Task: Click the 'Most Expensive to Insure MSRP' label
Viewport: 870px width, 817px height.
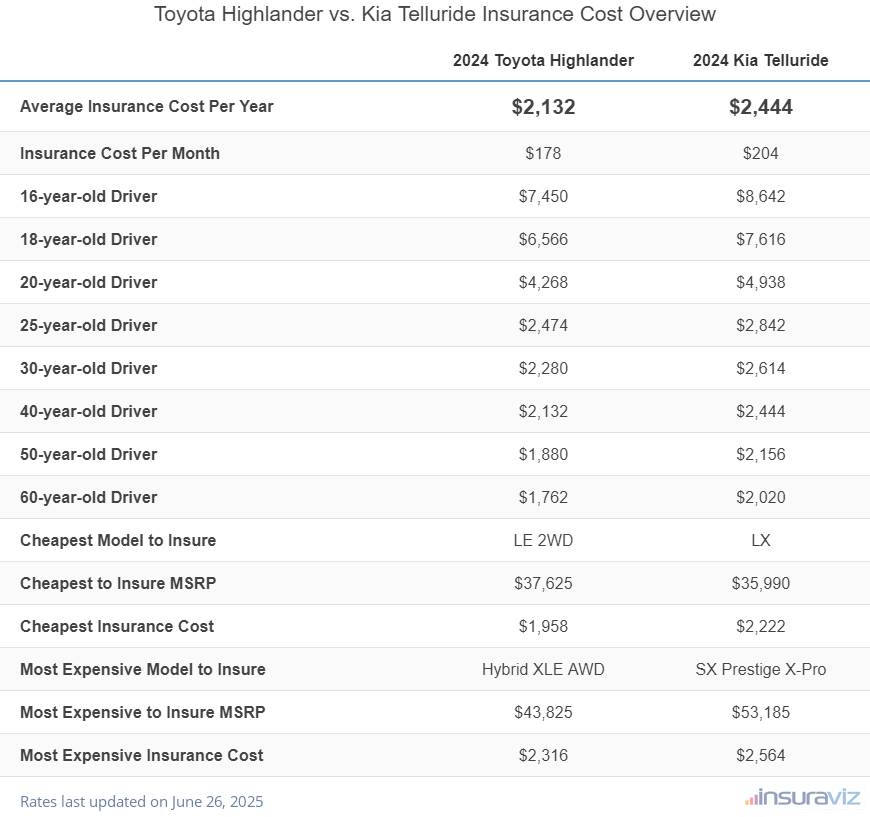Action: [x=143, y=712]
